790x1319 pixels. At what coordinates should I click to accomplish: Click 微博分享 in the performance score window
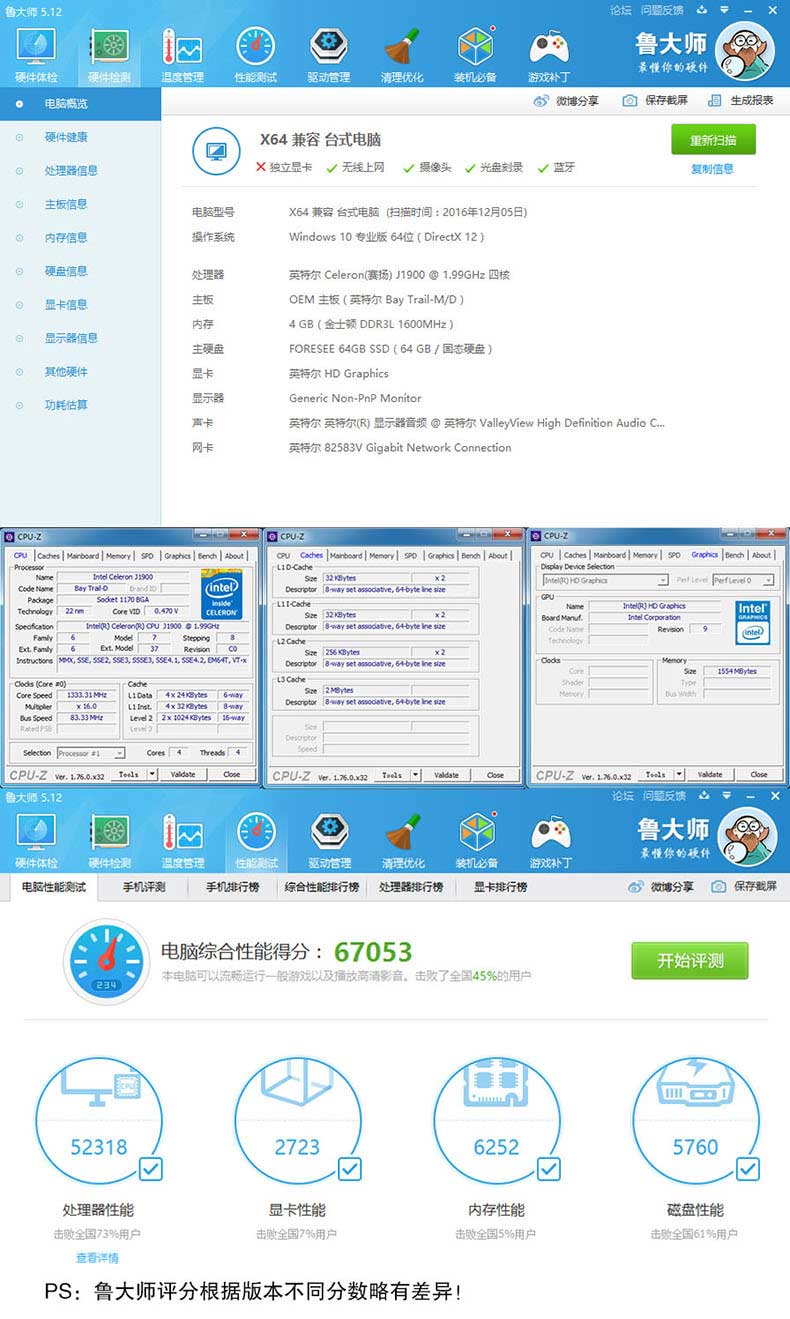coord(661,886)
